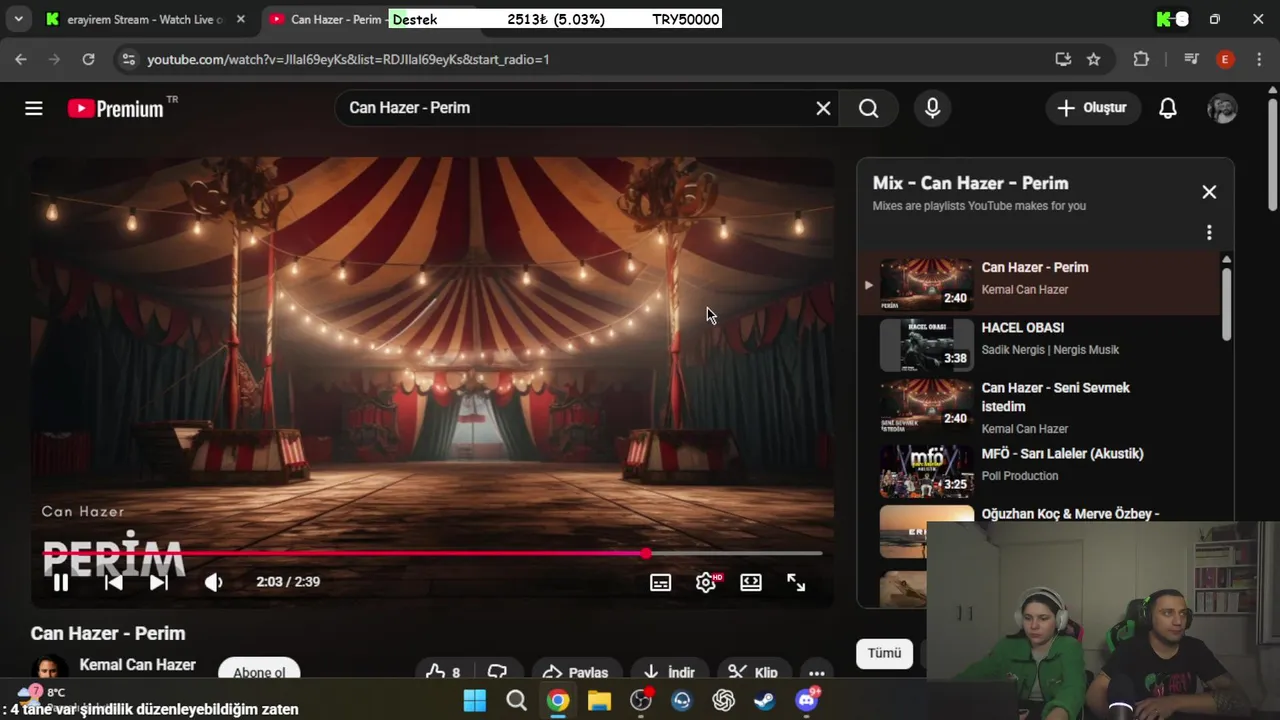1280x720 pixels.
Task: Install or cast from the address bar icon
Action: 1063,59
